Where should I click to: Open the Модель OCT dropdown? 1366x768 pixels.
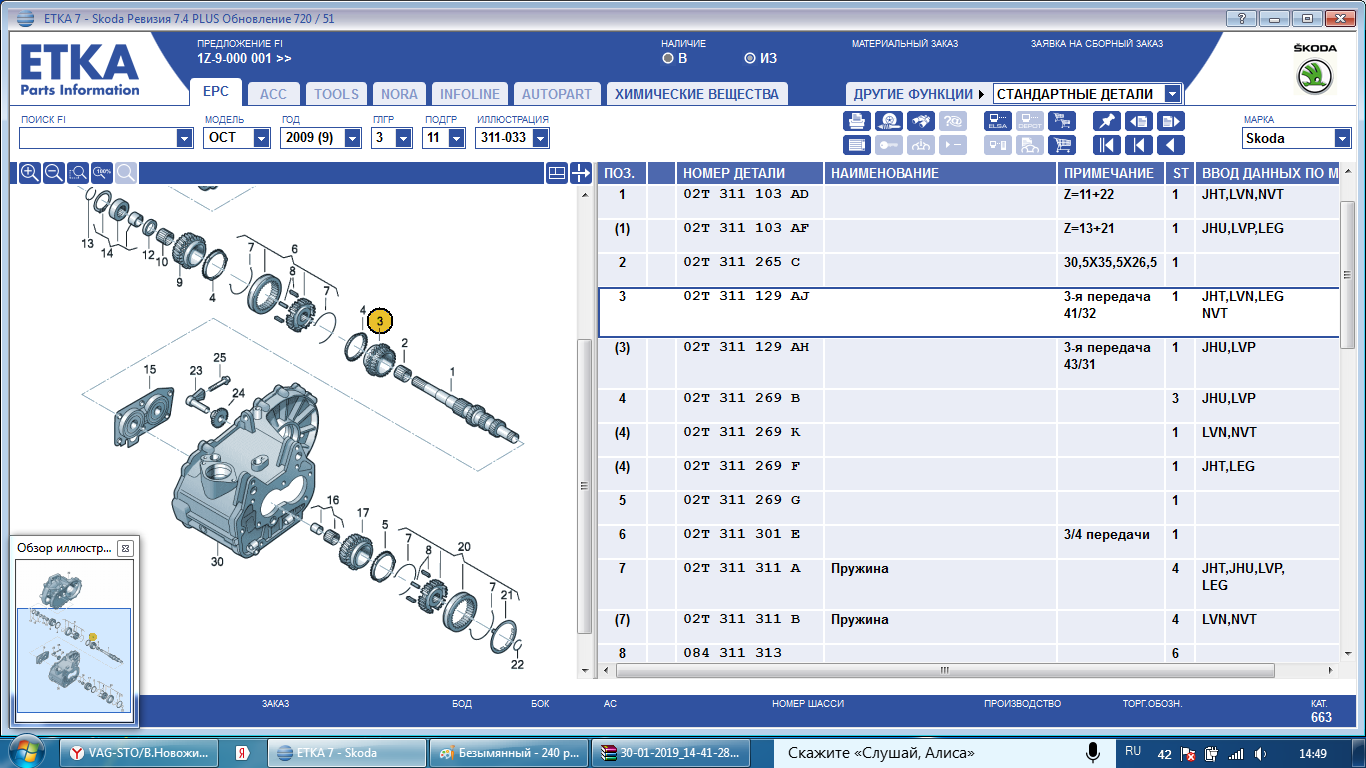tap(261, 138)
